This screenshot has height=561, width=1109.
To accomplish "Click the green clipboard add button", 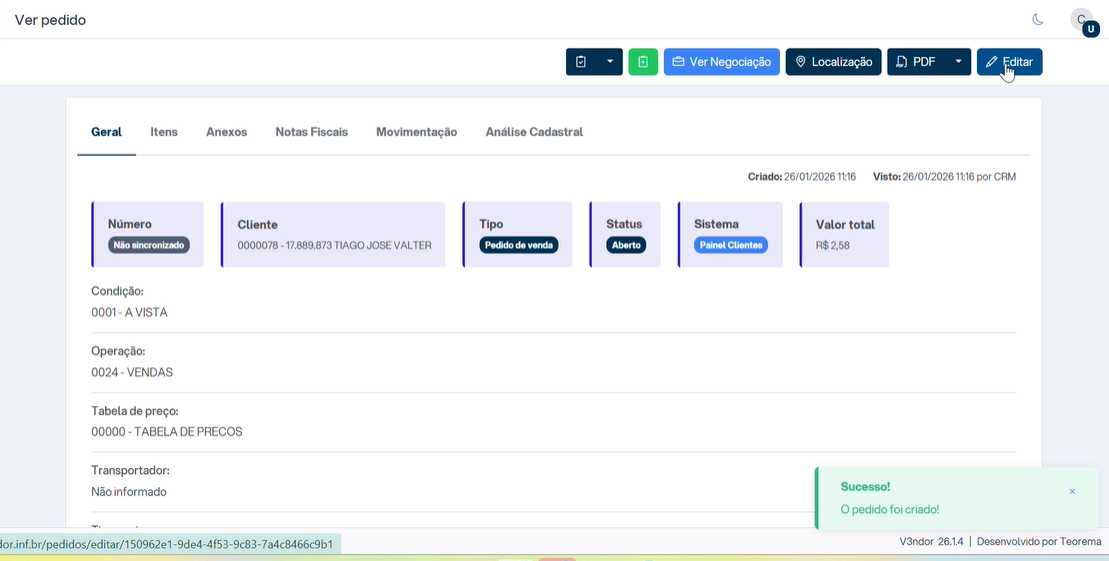I will coord(643,62).
